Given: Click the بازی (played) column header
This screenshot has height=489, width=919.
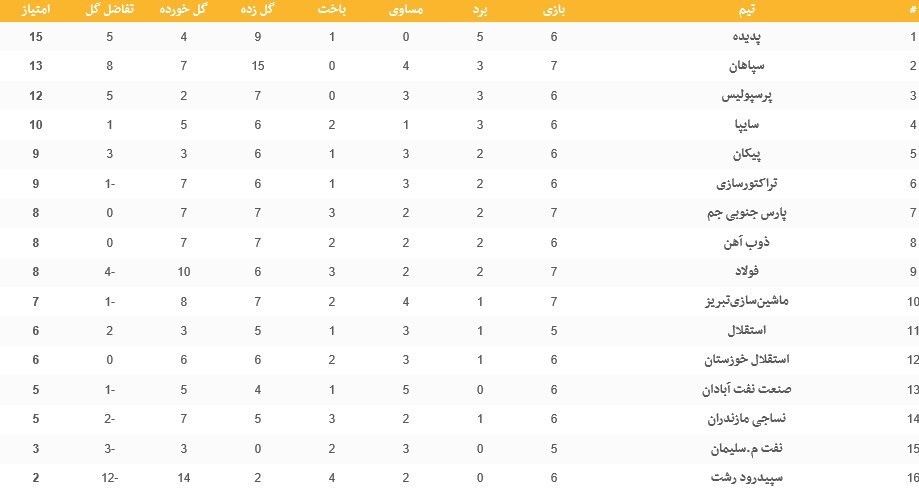Looking at the screenshot, I should point(554,10).
